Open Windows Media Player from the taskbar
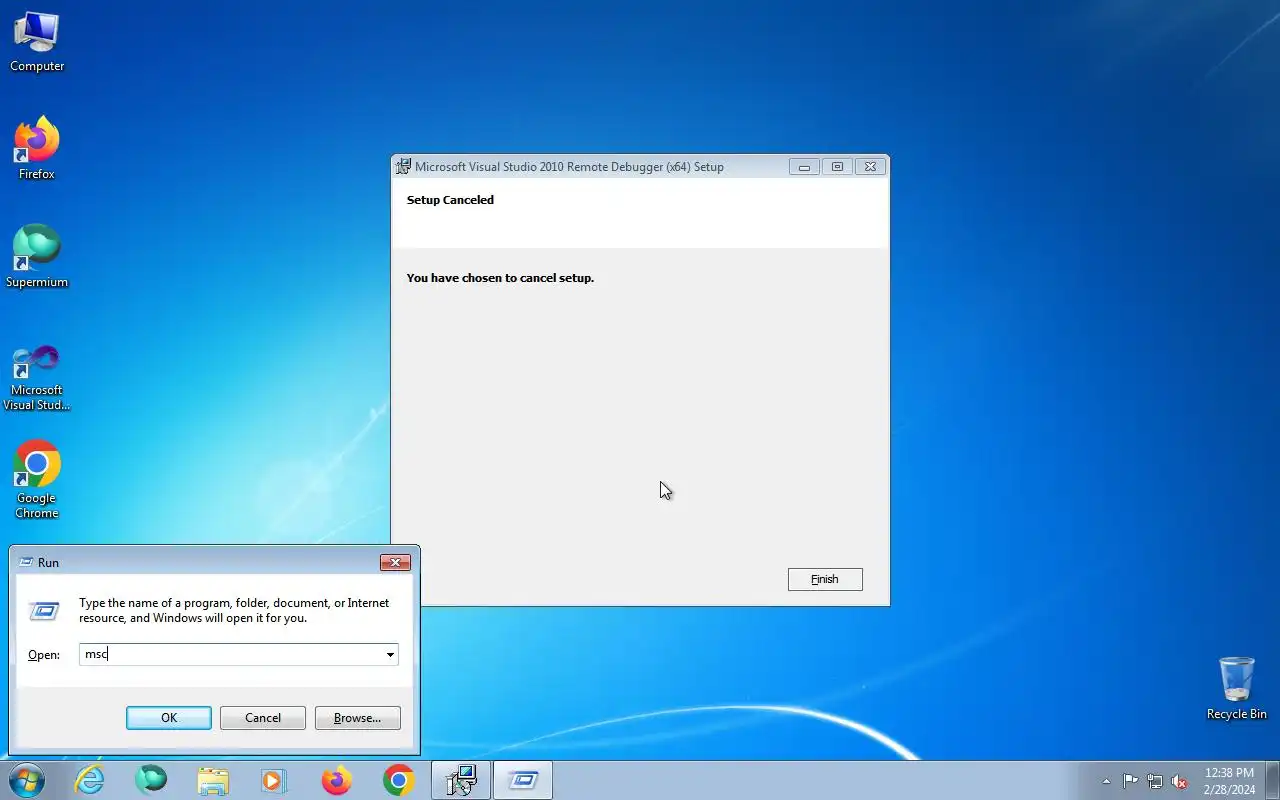The image size is (1280, 800). click(274, 780)
